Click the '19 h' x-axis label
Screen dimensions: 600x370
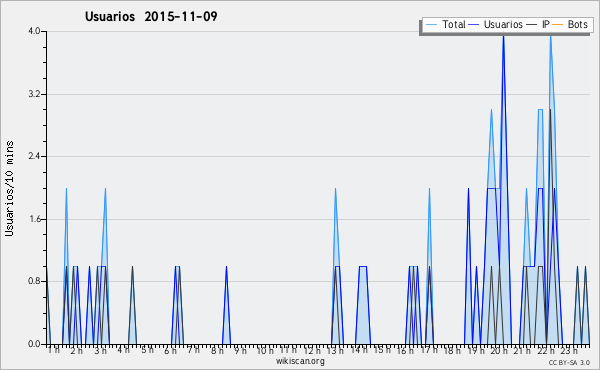[x=476, y=351]
